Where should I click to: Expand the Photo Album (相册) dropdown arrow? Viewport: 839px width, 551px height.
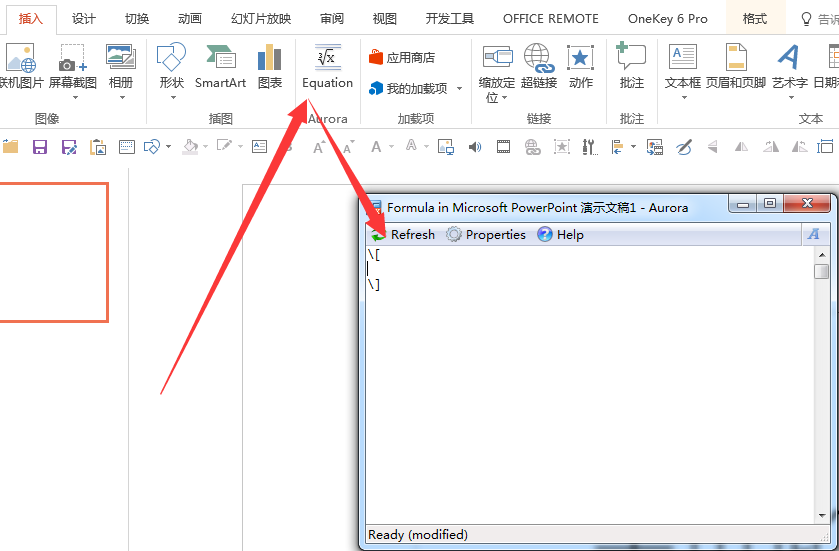pyautogui.click(x=123, y=97)
